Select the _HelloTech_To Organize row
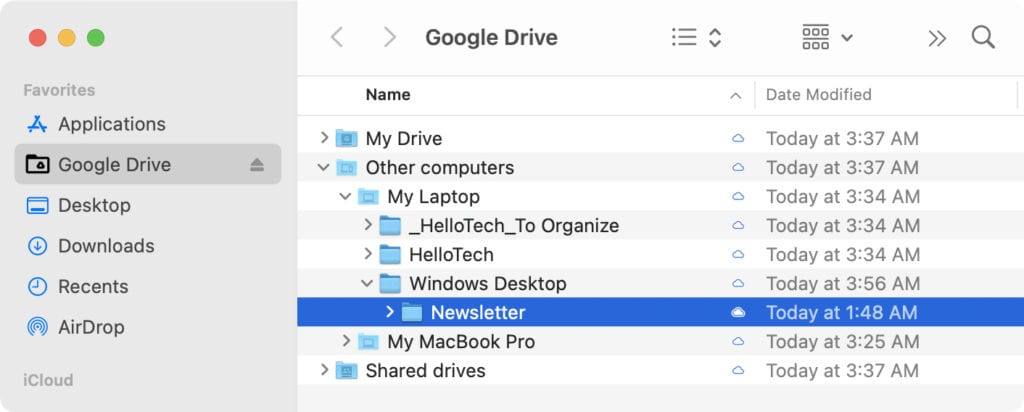 660,225
